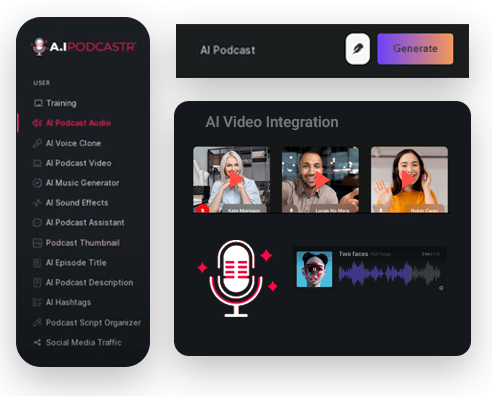This screenshot has height=396, width=492.
Task: Play the video of the woman in yellow
Action: [x=408, y=180]
